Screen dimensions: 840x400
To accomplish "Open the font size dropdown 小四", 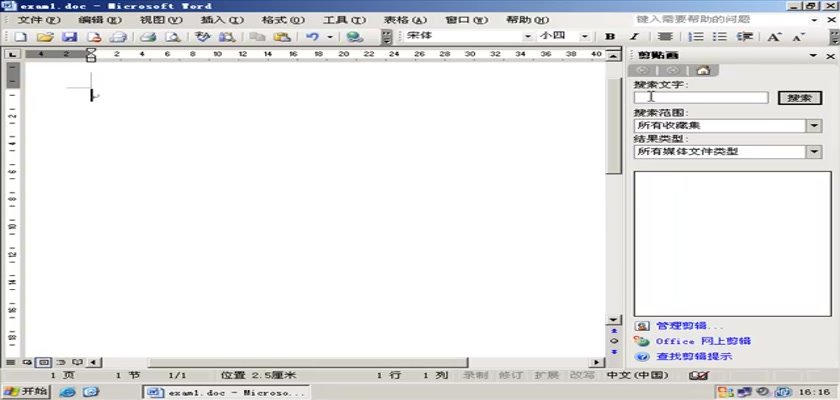I will [584, 36].
